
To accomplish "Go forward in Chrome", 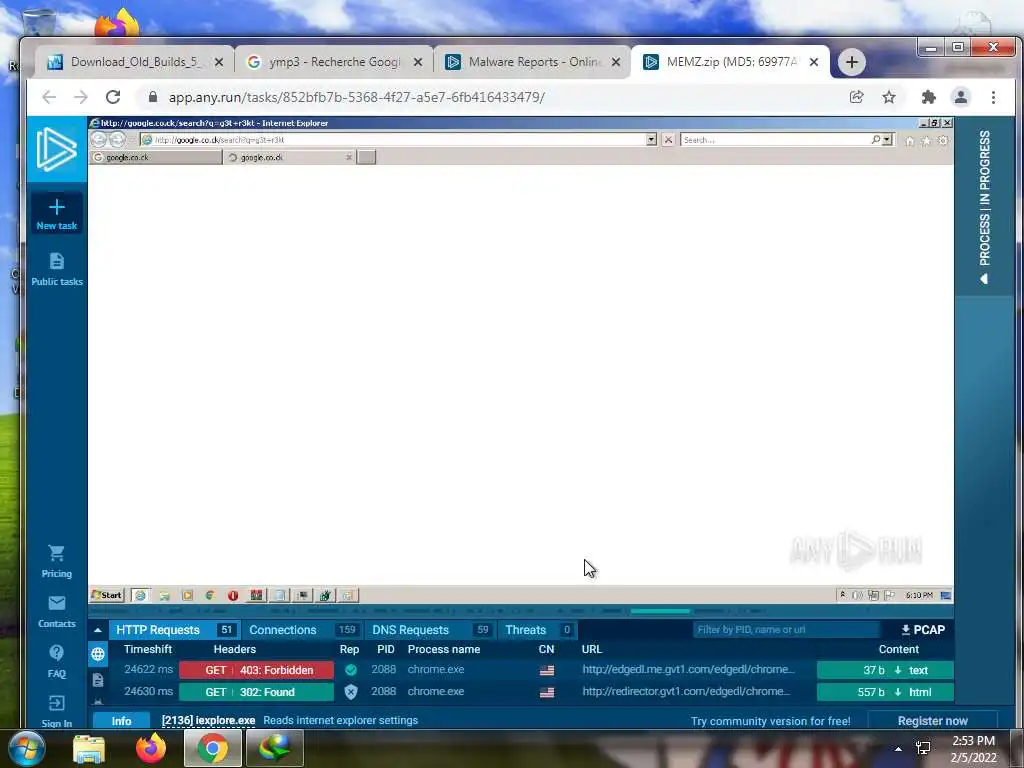I will coord(80,97).
